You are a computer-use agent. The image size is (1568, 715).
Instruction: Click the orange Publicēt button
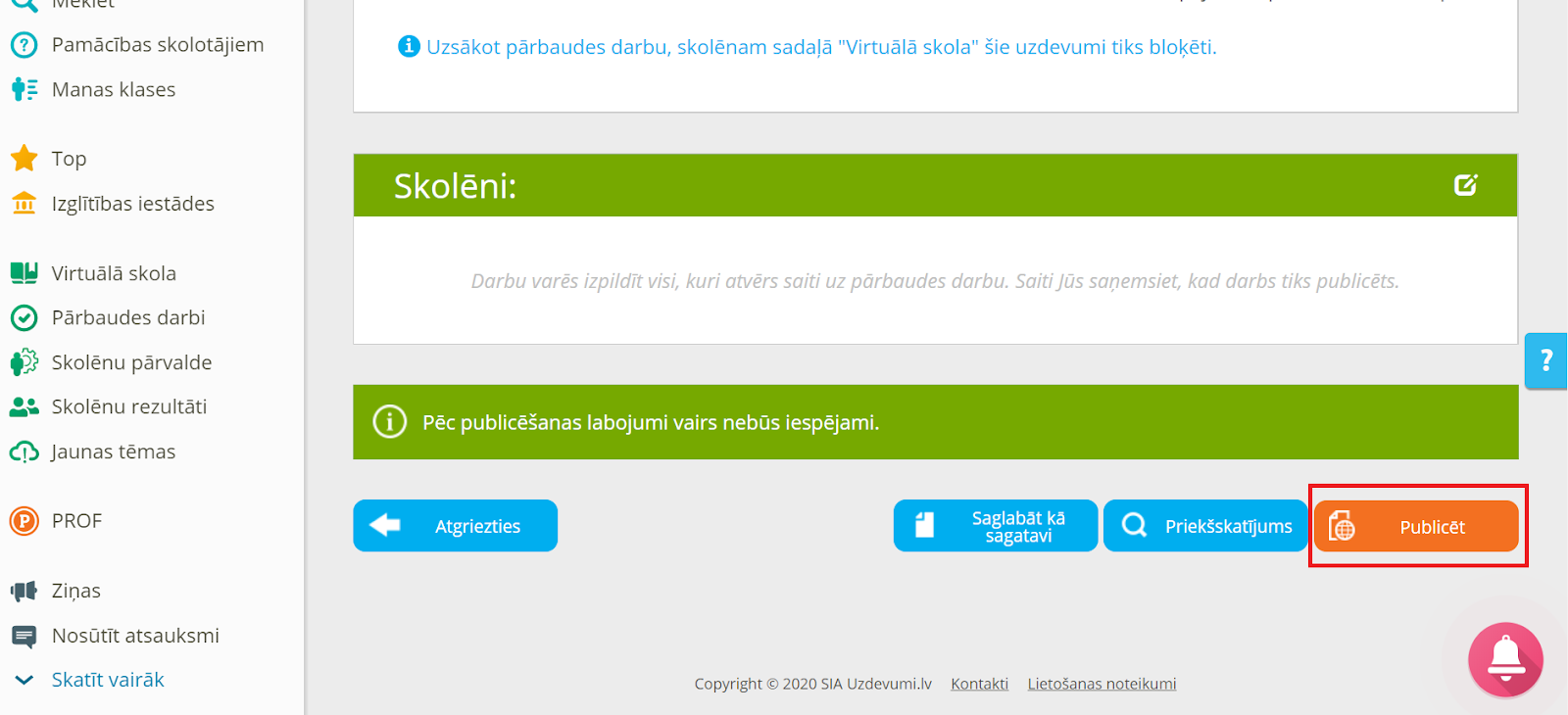[x=1416, y=526]
